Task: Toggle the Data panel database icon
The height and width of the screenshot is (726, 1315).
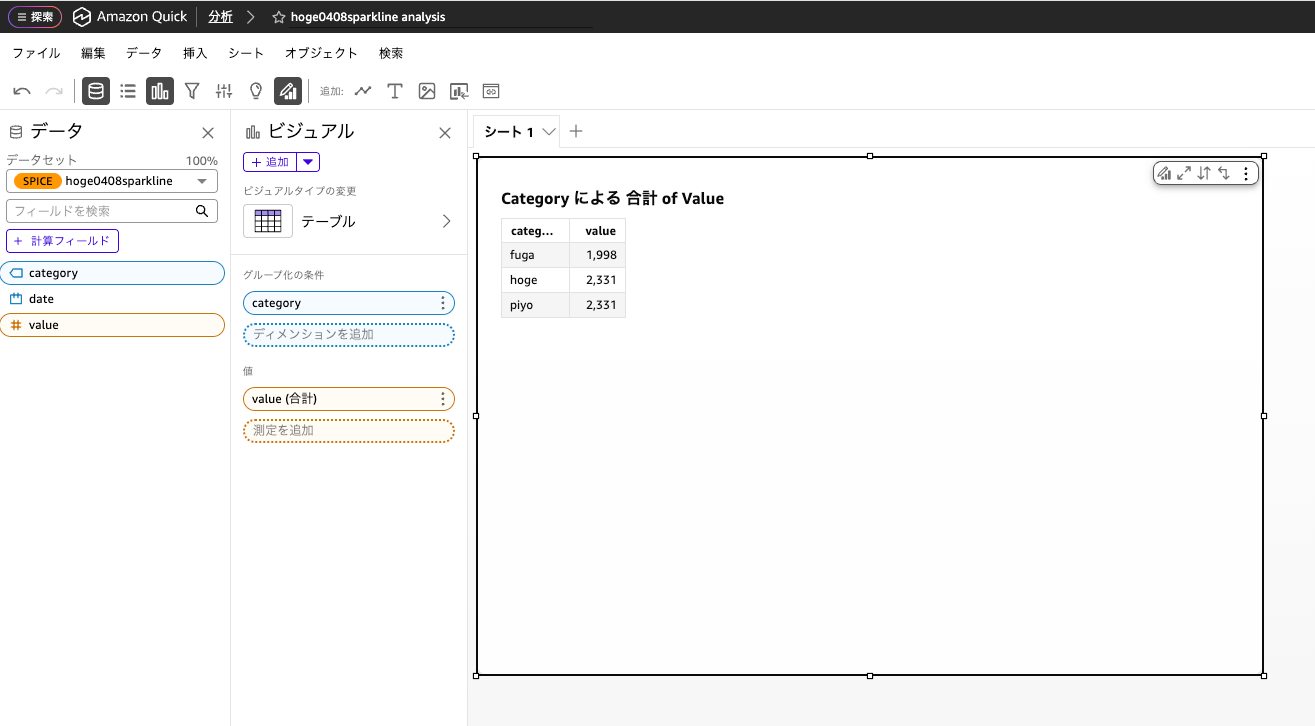Action: (96, 91)
